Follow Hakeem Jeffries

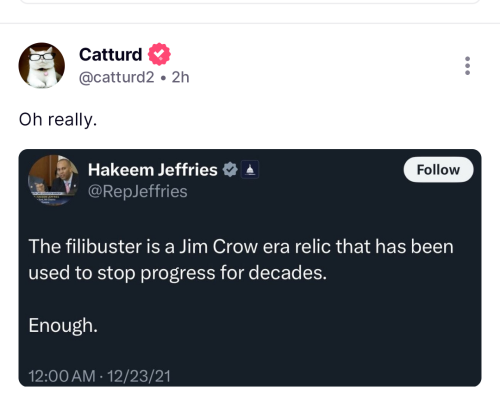438,170
